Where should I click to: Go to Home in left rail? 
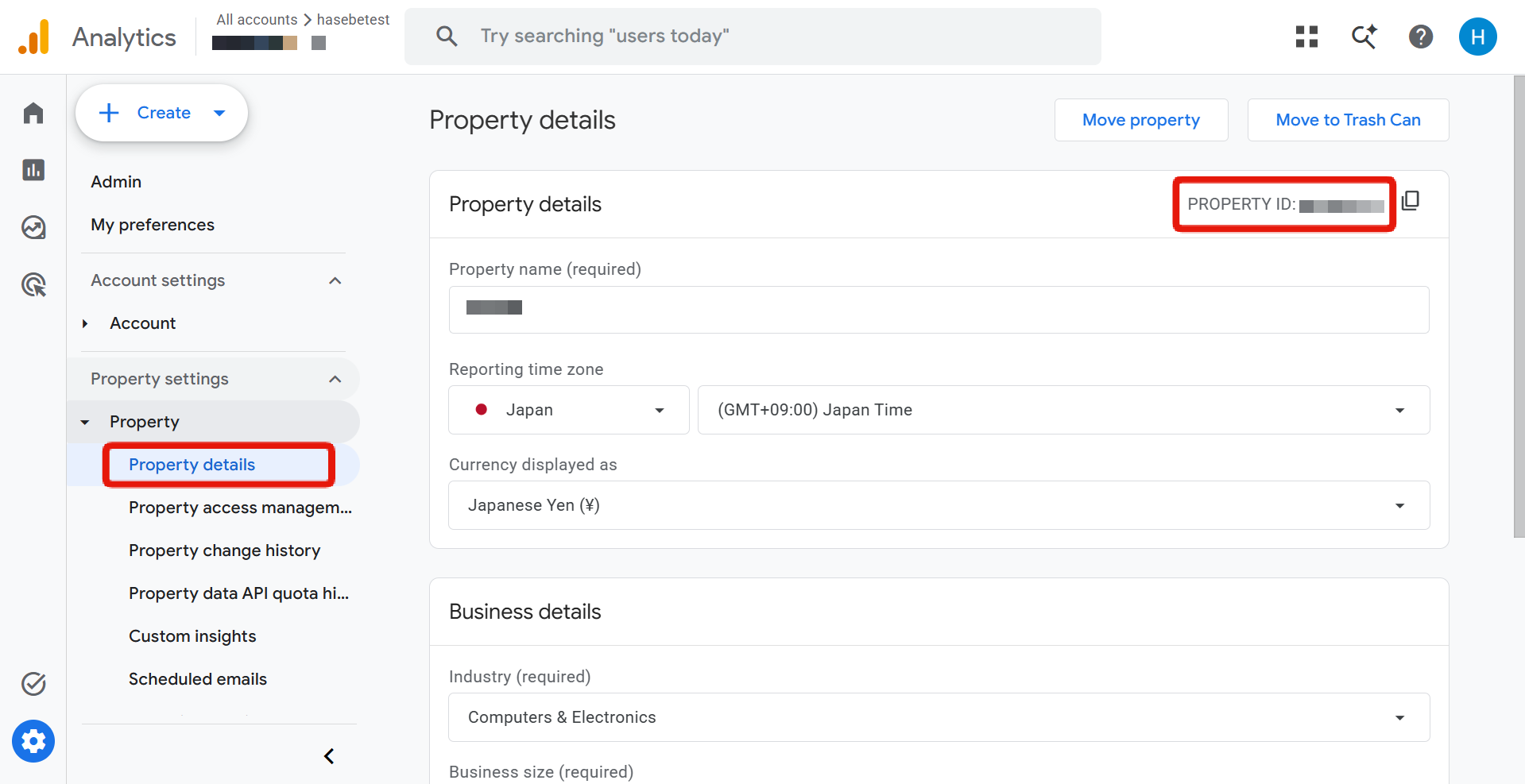(x=33, y=113)
